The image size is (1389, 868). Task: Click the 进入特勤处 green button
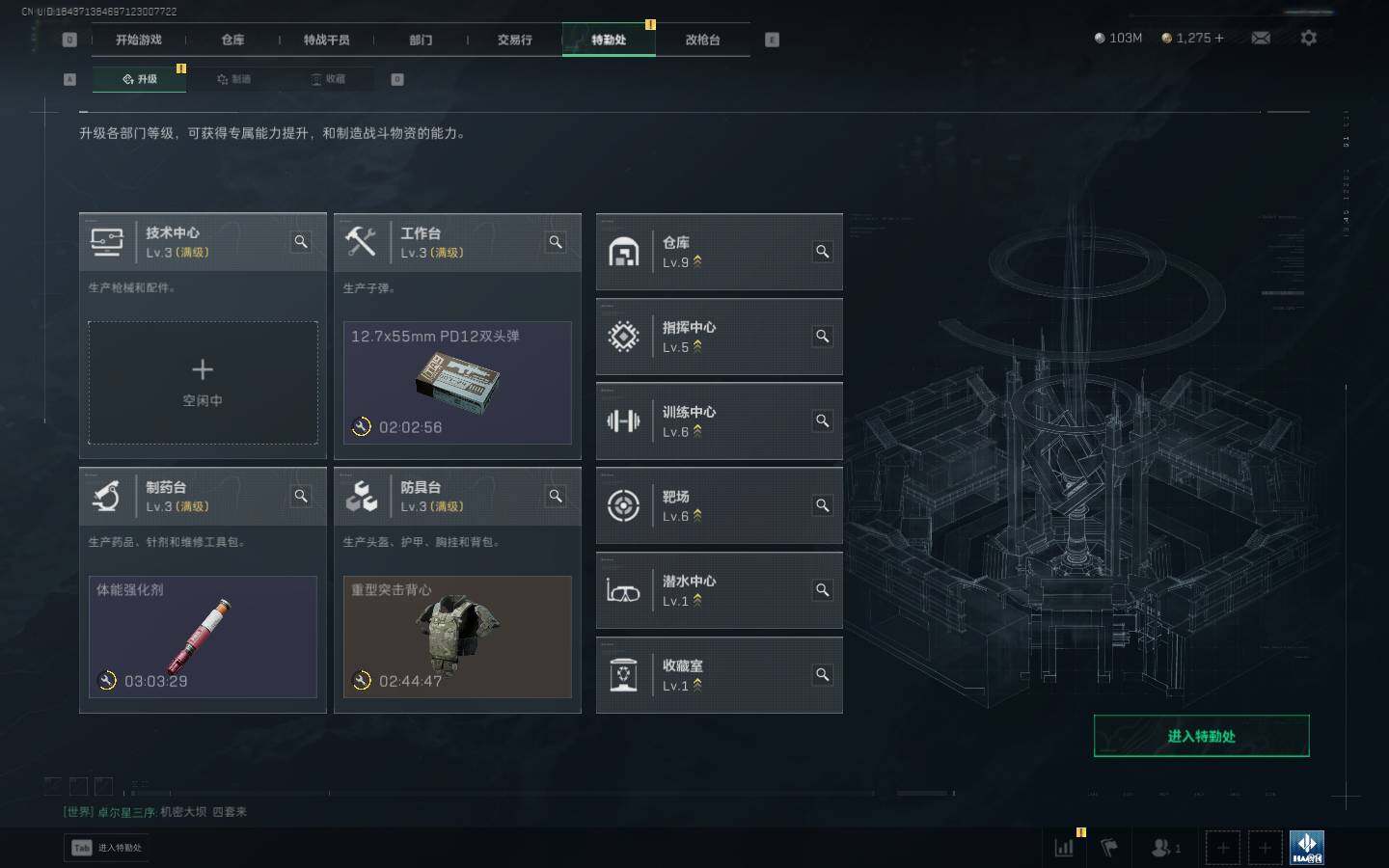tap(1201, 736)
